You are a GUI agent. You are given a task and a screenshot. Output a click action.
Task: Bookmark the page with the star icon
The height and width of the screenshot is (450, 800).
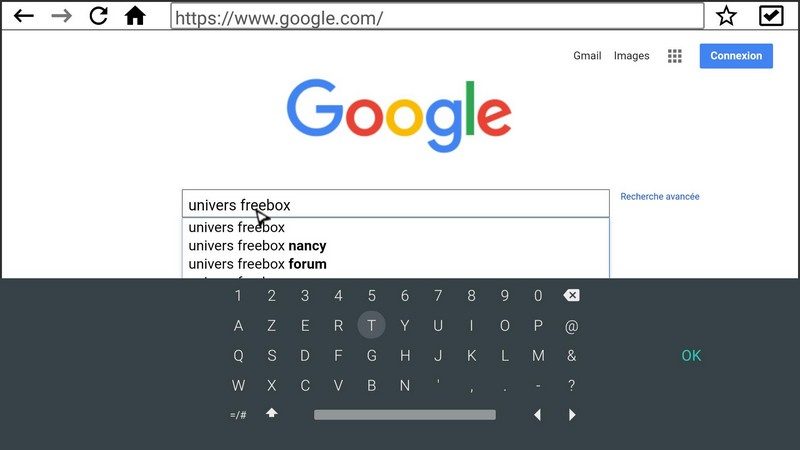tap(726, 16)
